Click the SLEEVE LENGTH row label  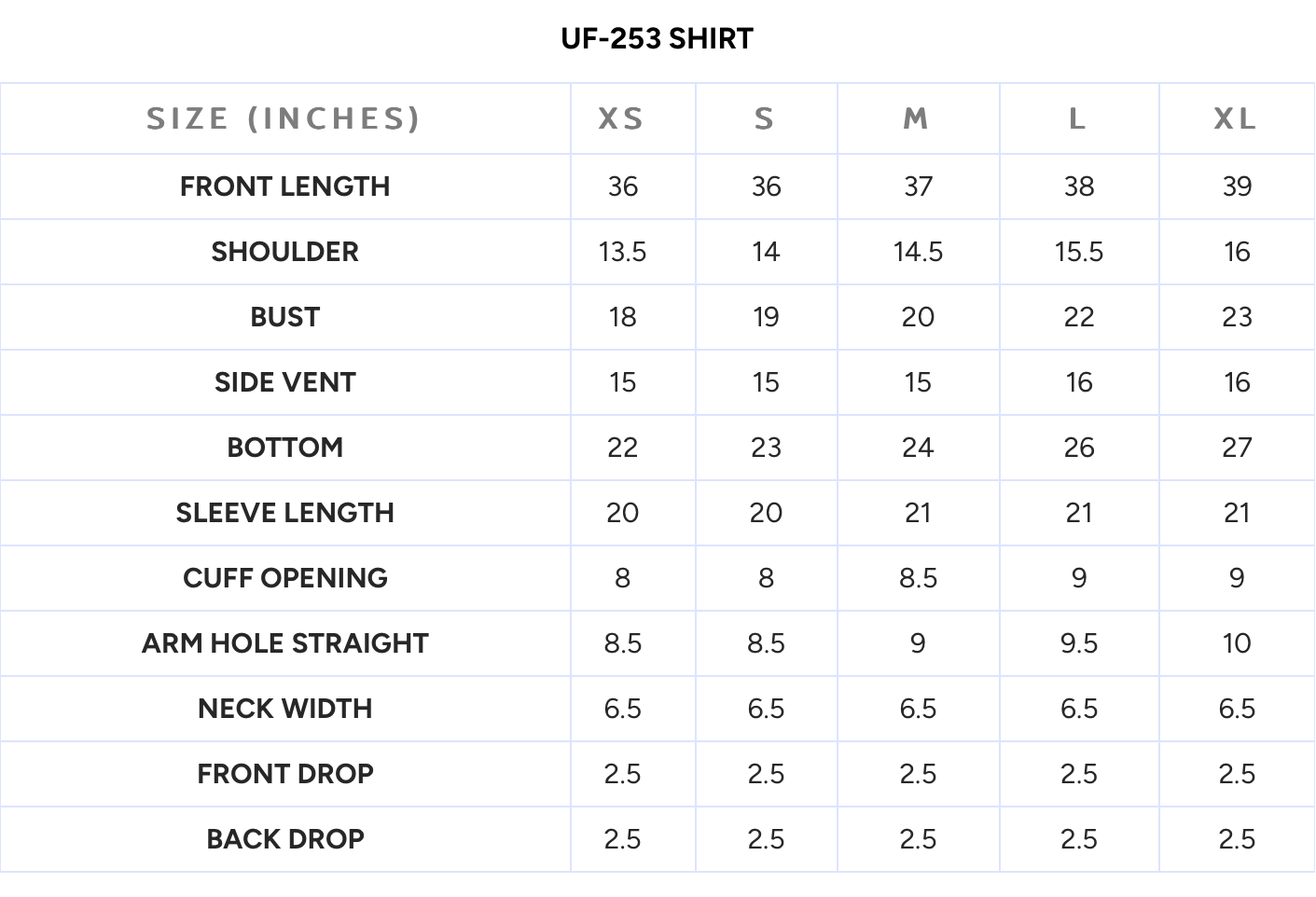284,513
